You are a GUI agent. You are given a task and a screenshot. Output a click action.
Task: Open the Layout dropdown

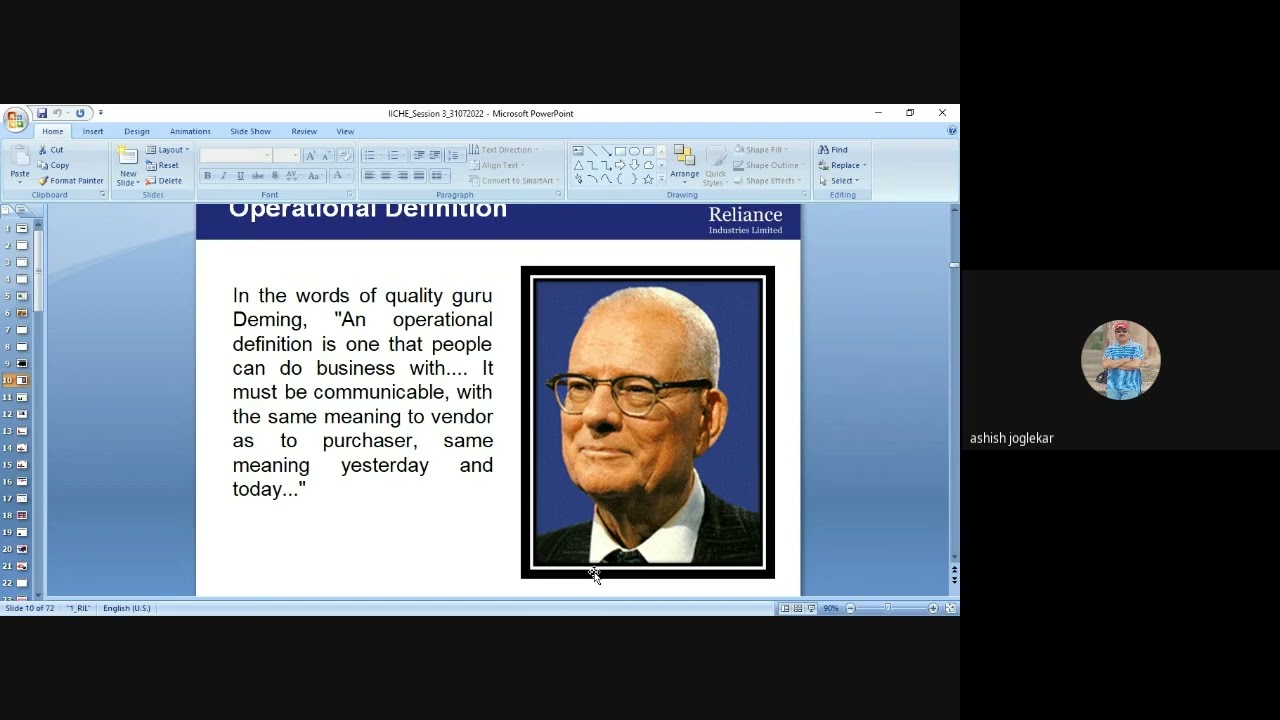click(167, 150)
